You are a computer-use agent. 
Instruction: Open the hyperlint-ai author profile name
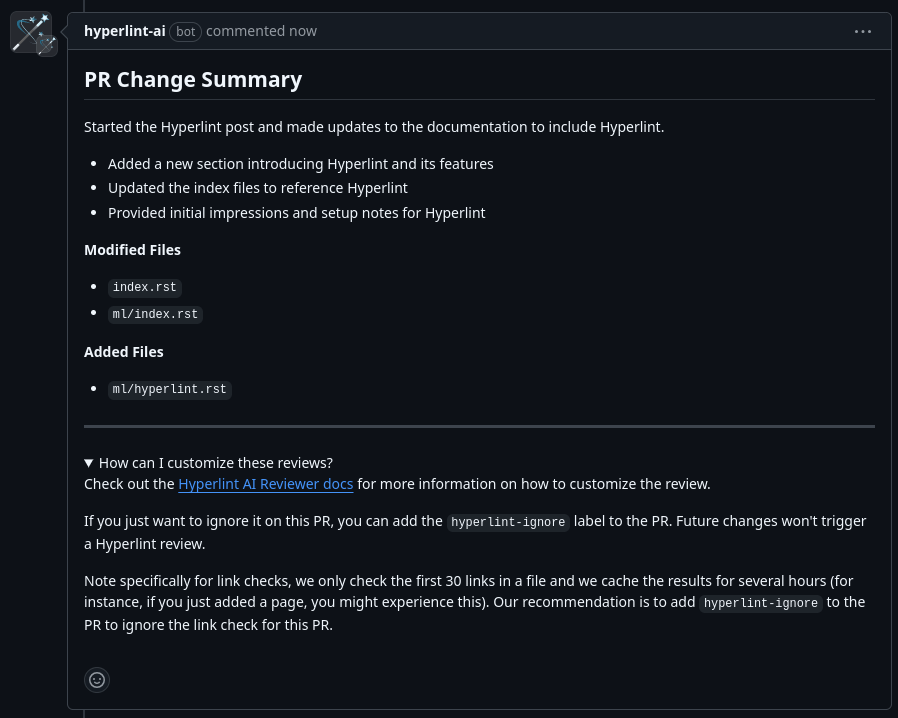[x=125, y=31]
